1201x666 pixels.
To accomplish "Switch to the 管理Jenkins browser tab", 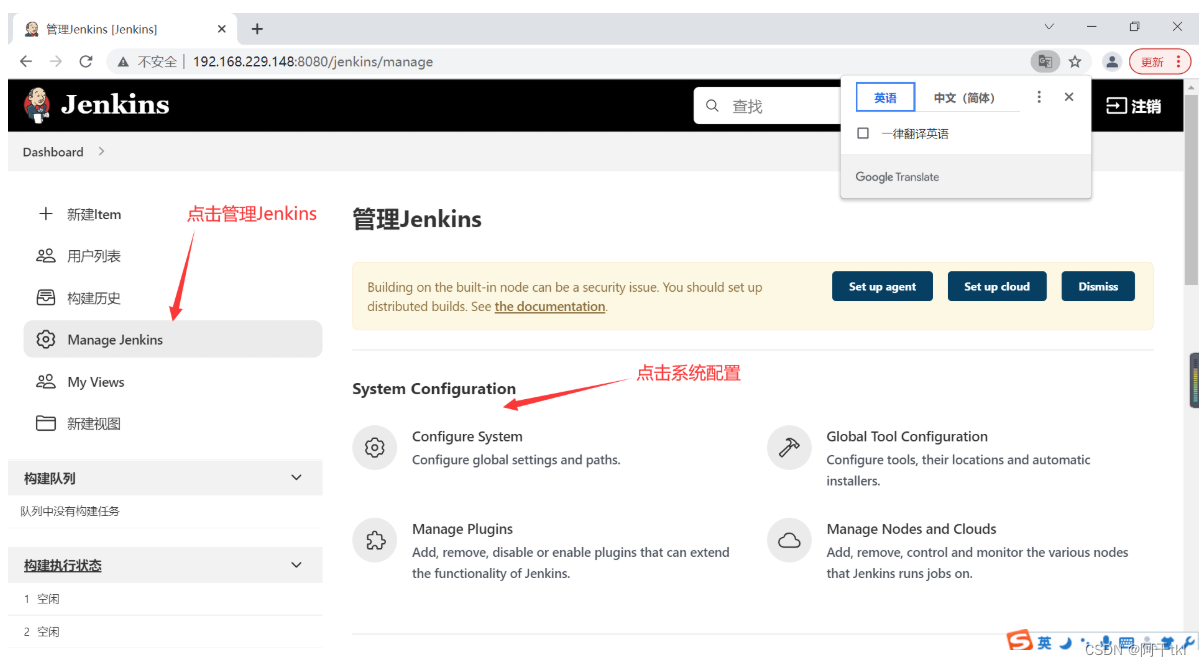I will [x=122, y=29].
